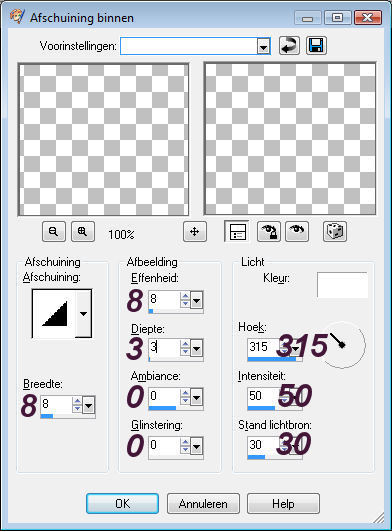Click inside the Diepte value field

164,347
